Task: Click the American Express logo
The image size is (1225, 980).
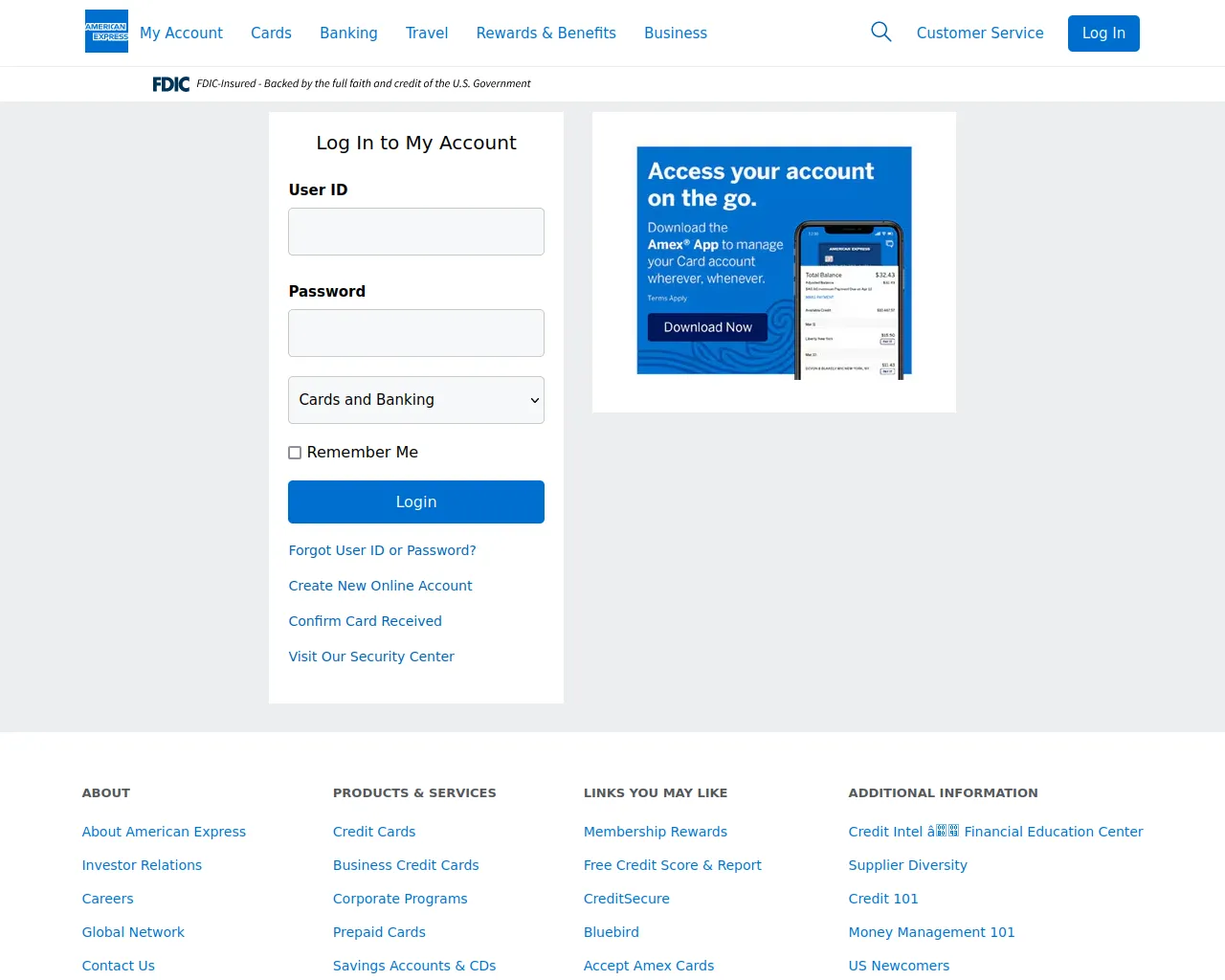Action: click(106, 32)
